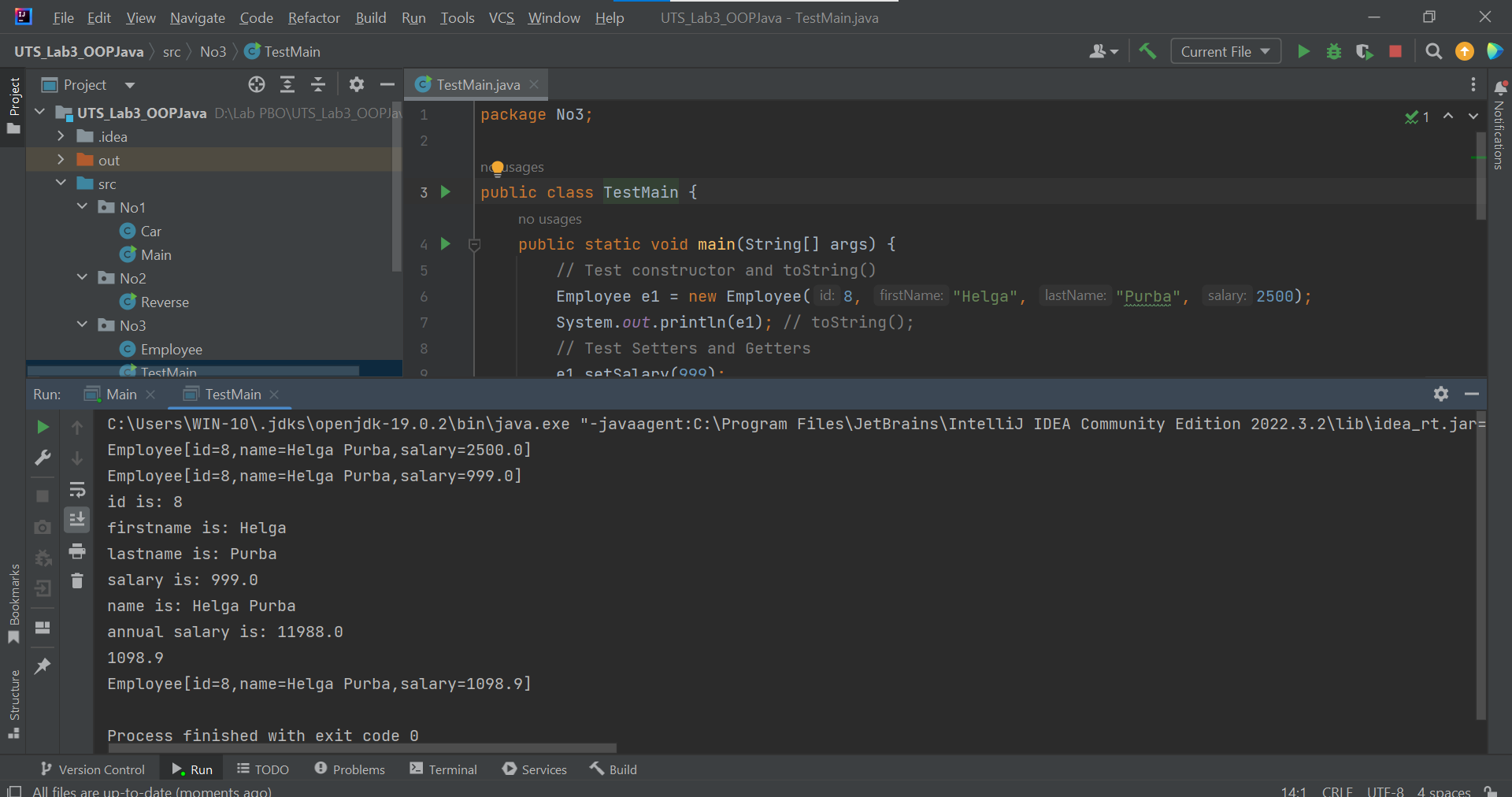Go to next highlighted problem arrow

click(1473, 116)
